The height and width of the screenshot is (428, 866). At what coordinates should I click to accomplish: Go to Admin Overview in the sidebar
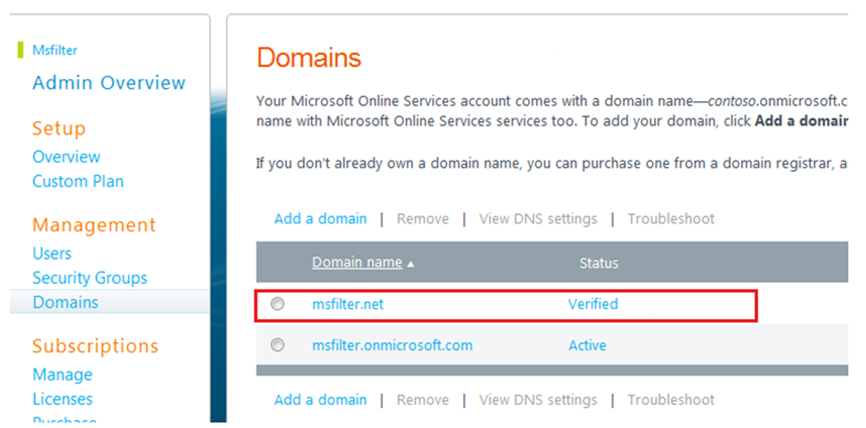click(x=109, y=83)
